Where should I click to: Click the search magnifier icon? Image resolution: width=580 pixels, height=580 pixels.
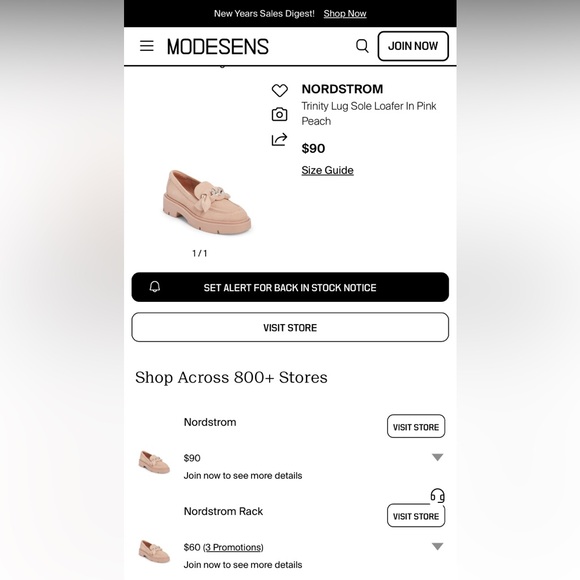pyautogui.click(x=362, y=46)
